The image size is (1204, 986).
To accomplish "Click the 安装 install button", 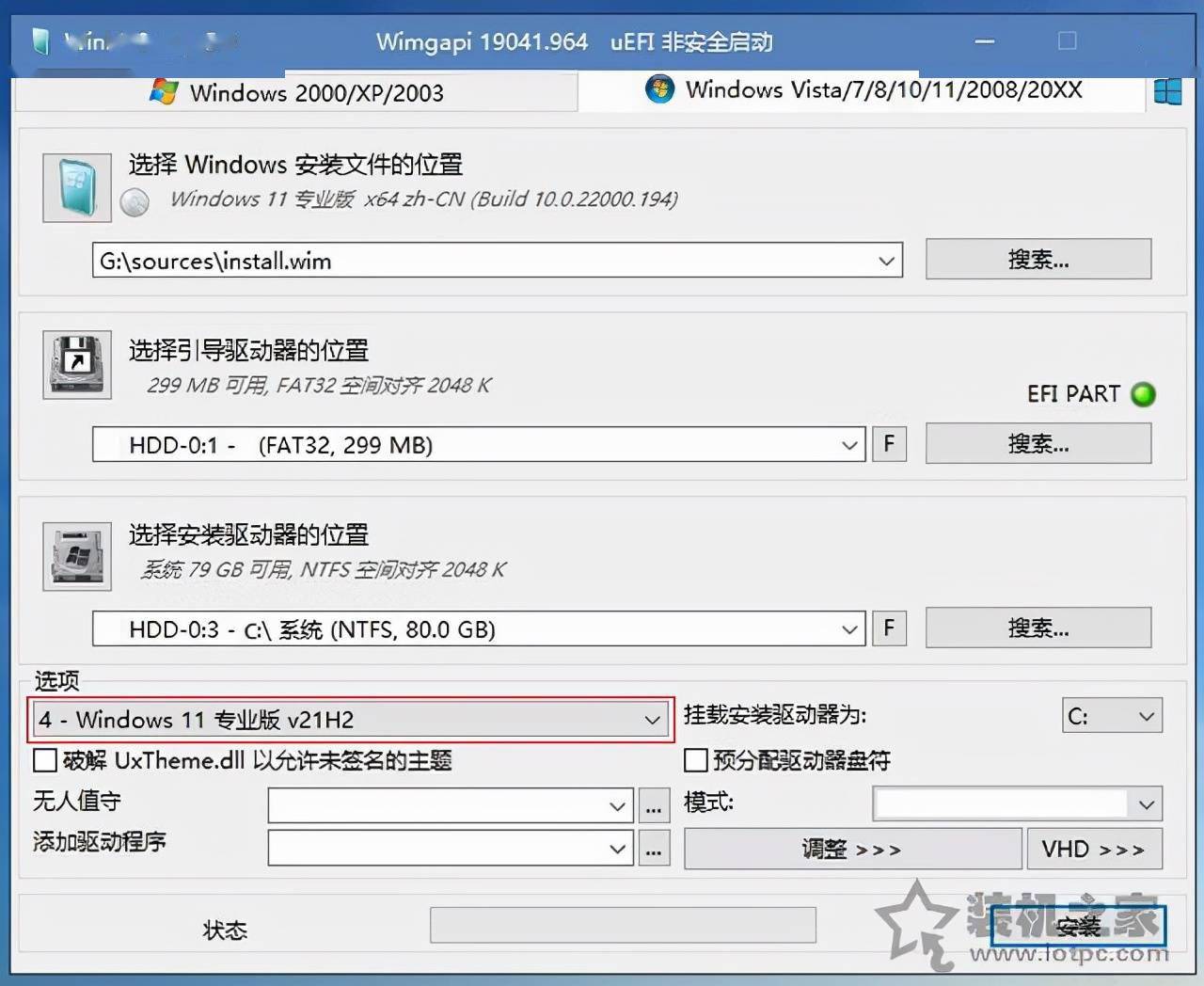I will click(x=1078, y=926).
